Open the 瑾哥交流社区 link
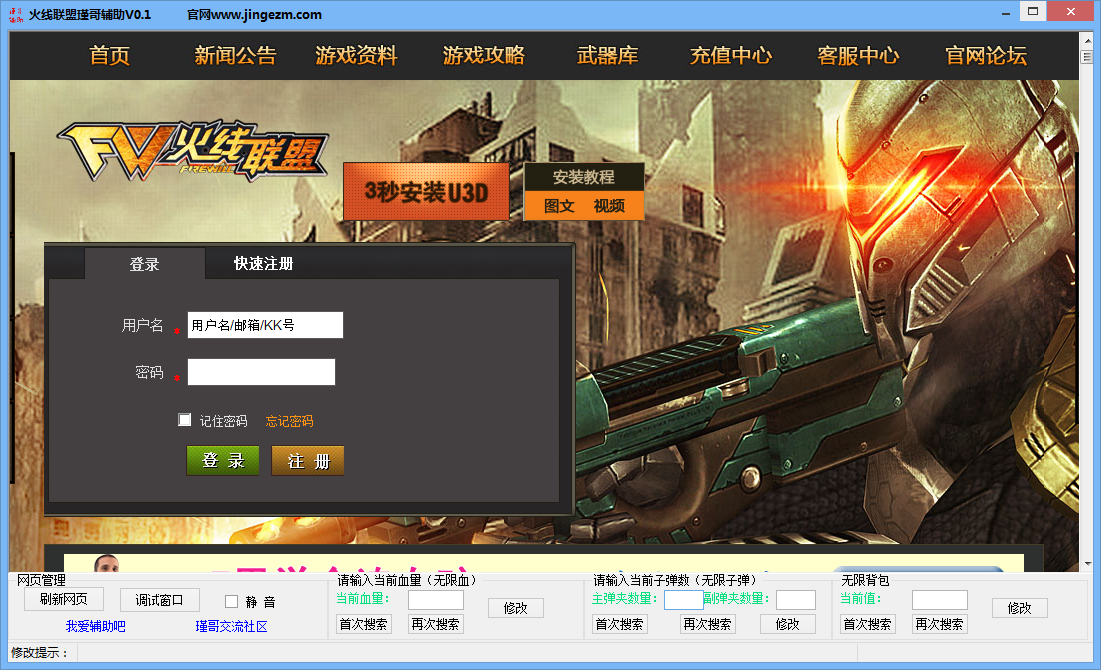 click(232, 626)
